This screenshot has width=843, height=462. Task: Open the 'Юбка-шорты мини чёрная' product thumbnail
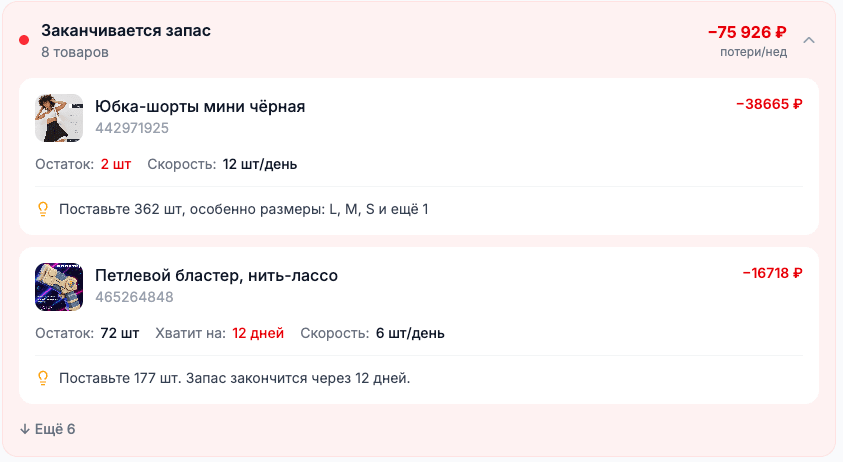(59, 118)
